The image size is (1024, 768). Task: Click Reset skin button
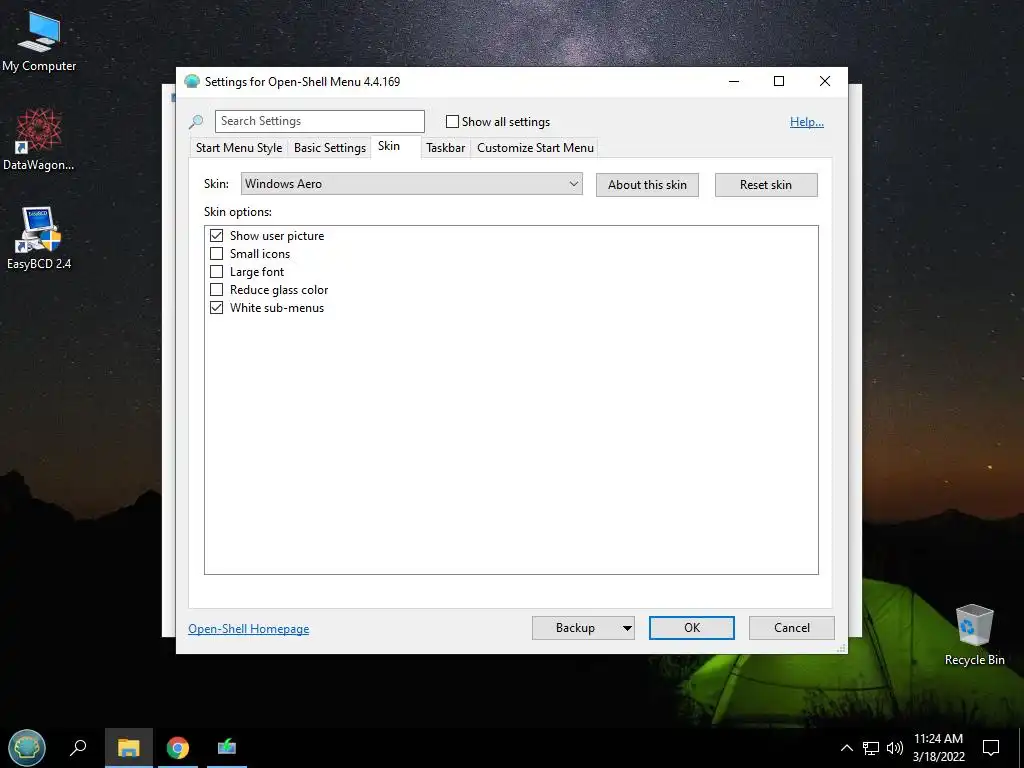point(766,185)
